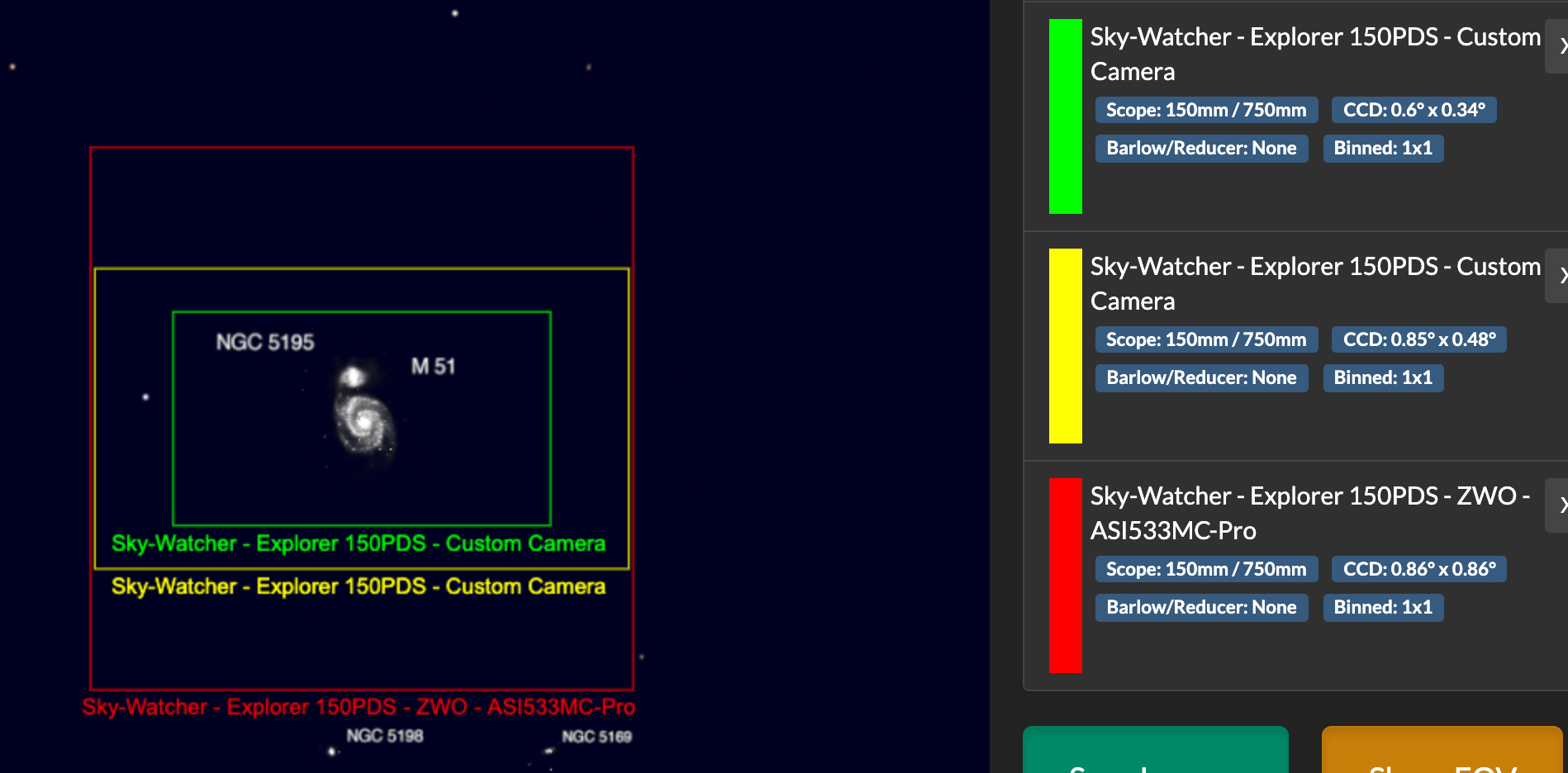Screen dimensions: 1568x773
Task: Click the 'Explorer 150PDS - ZWO - ASI533MC-Pro' card title
Action: pyautogui.click(x=1310, y=513)
